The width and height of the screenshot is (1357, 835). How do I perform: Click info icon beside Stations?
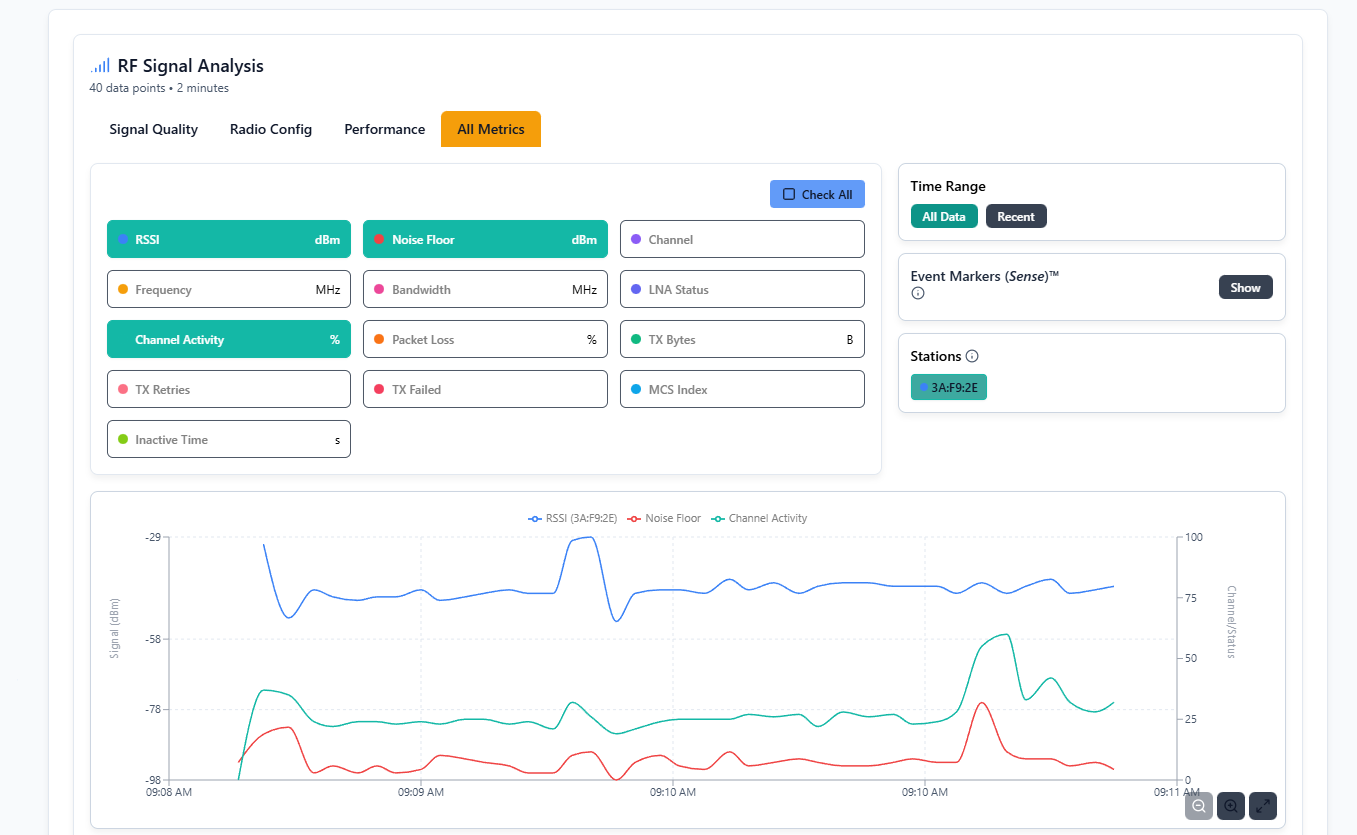click(x=972, y=356)
